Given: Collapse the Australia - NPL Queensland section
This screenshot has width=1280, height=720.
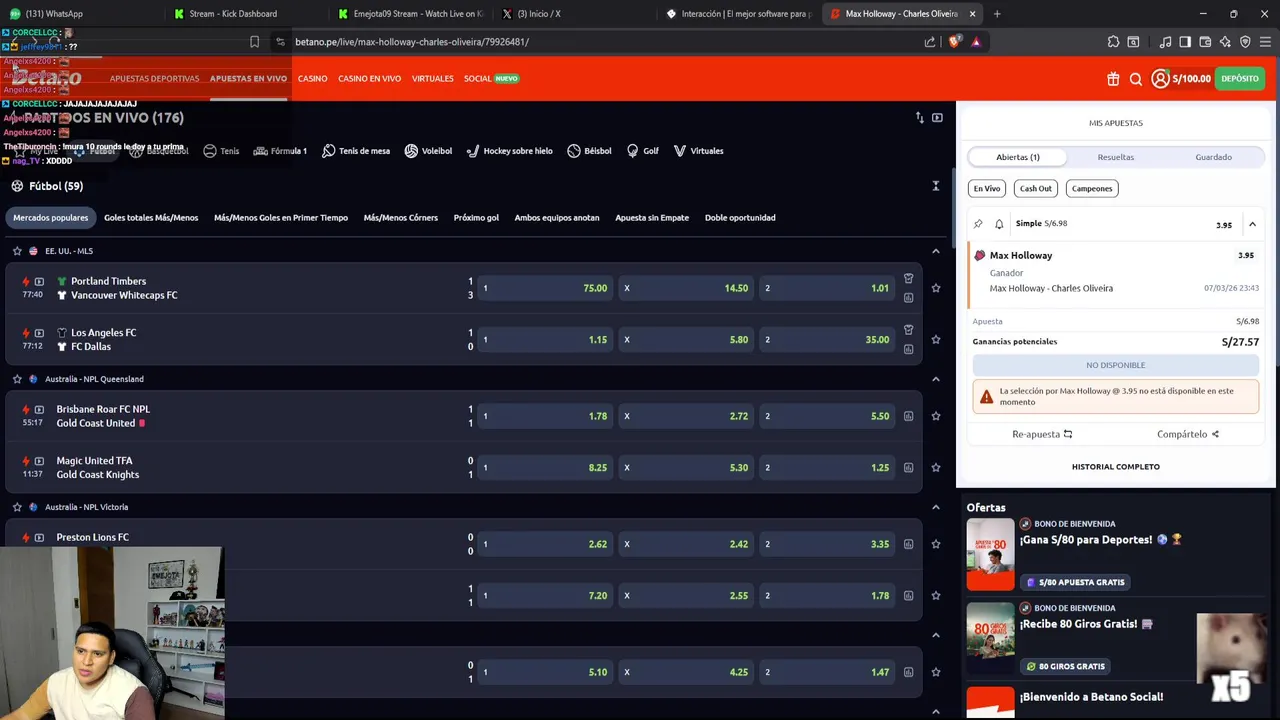Looking at the screenshot, I should coord(936,379).
